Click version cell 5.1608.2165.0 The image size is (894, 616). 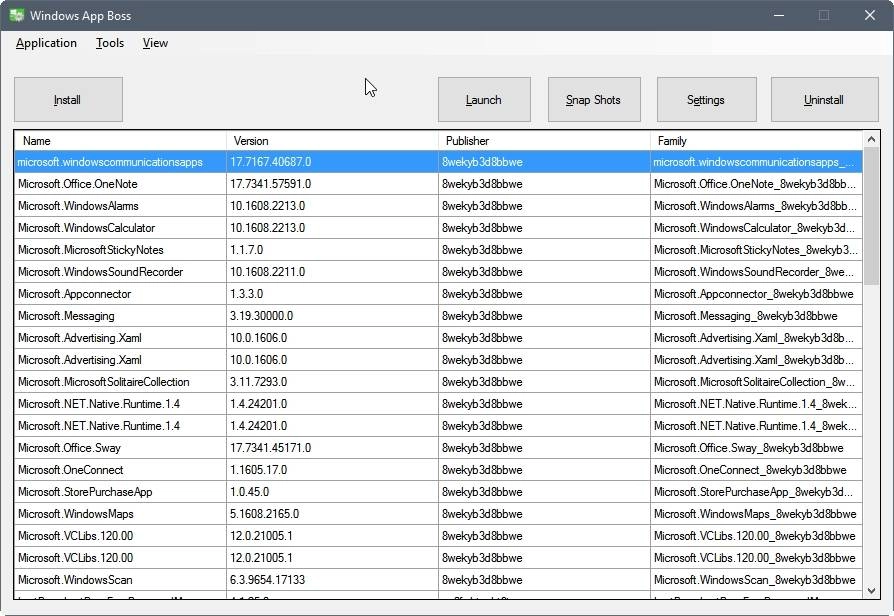332,514
